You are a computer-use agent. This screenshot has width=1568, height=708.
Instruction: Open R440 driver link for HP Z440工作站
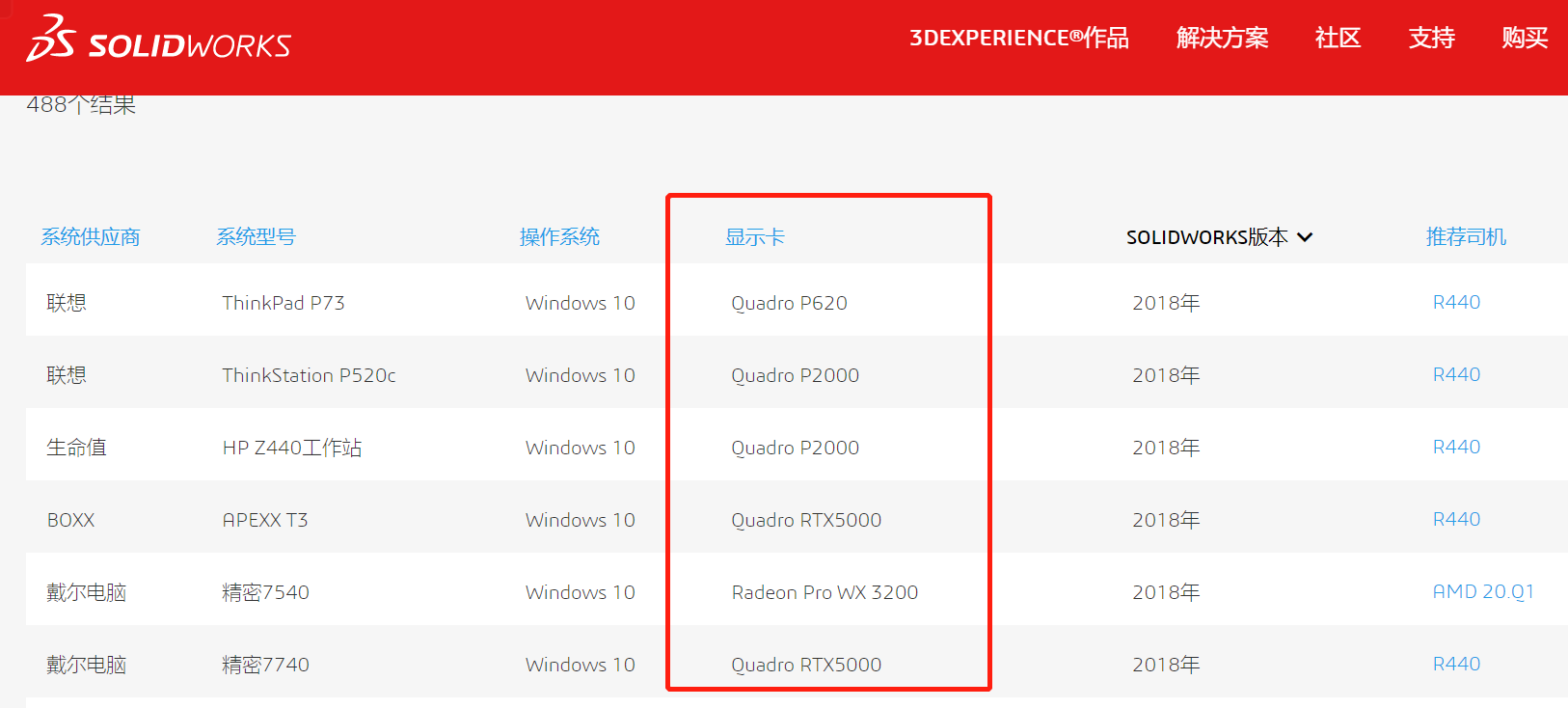click(x=1456, y=447)
